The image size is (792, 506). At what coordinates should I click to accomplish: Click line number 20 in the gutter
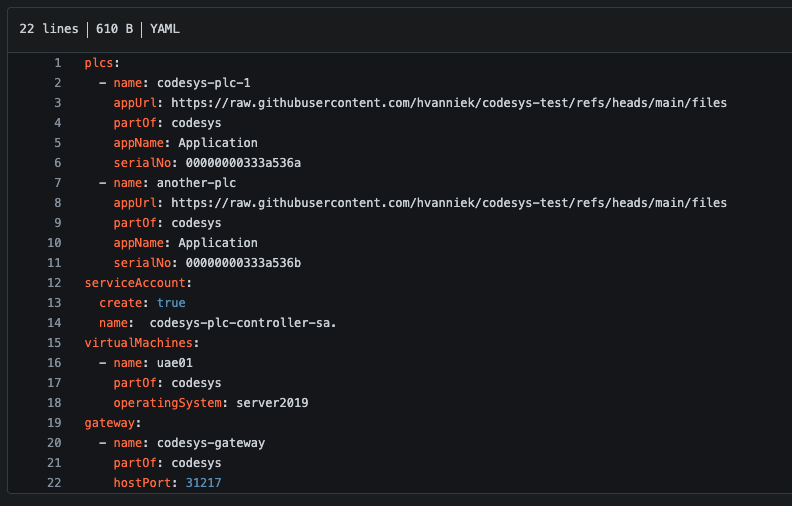[x=54, y=443]
